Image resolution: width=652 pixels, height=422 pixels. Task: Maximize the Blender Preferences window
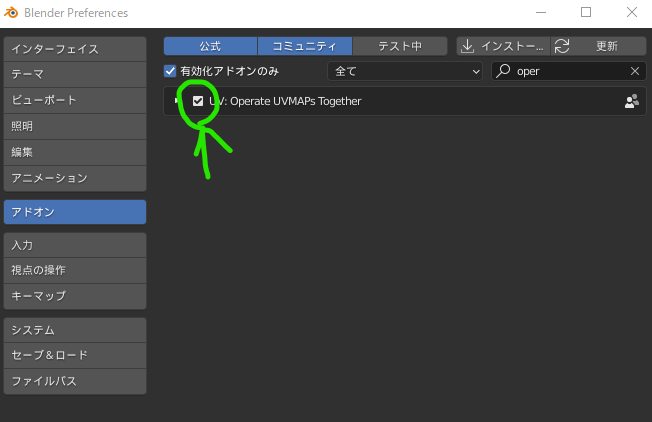[586, 12]
